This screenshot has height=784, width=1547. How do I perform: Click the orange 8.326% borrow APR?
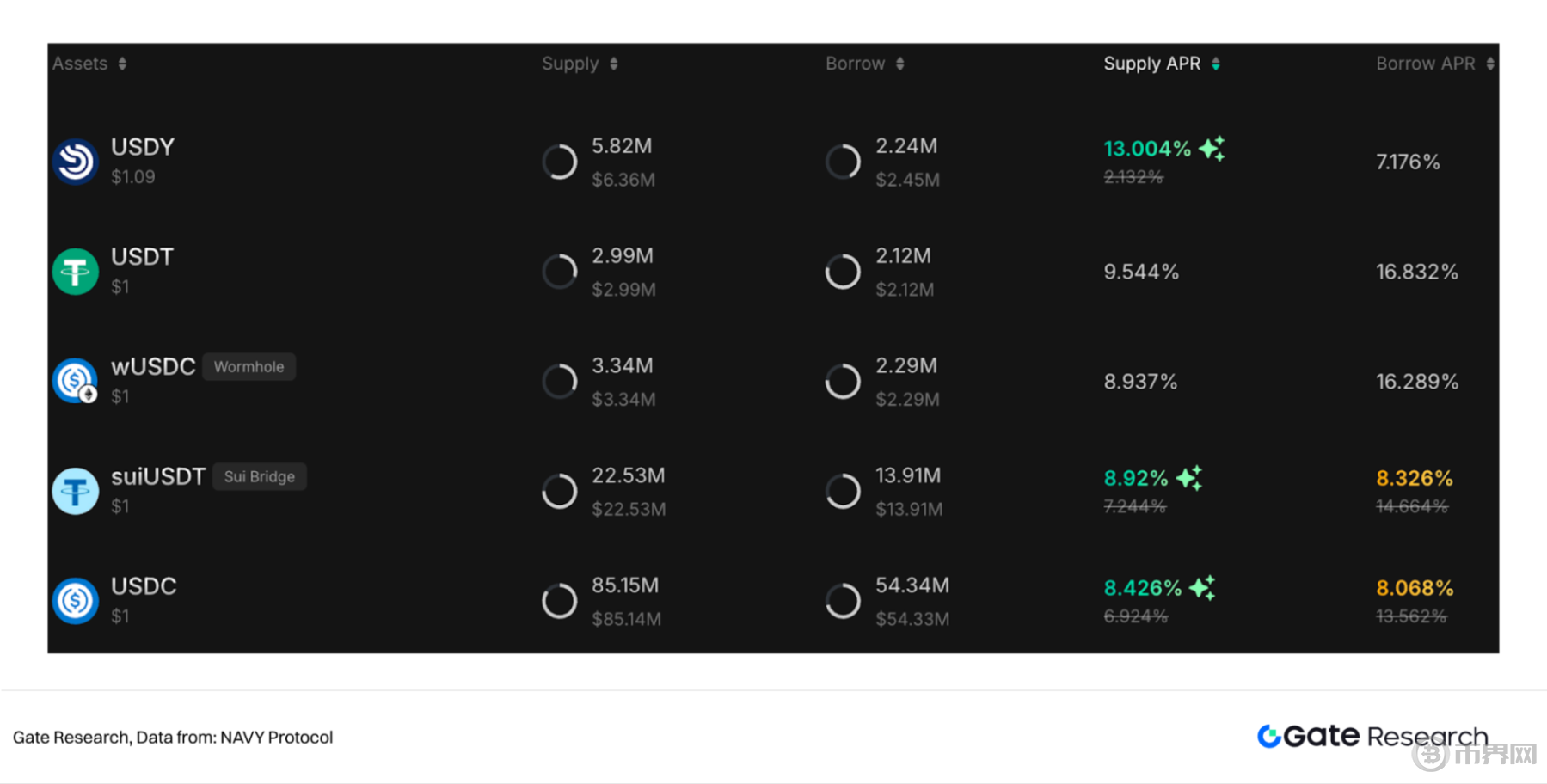(x=1415, y=478)
